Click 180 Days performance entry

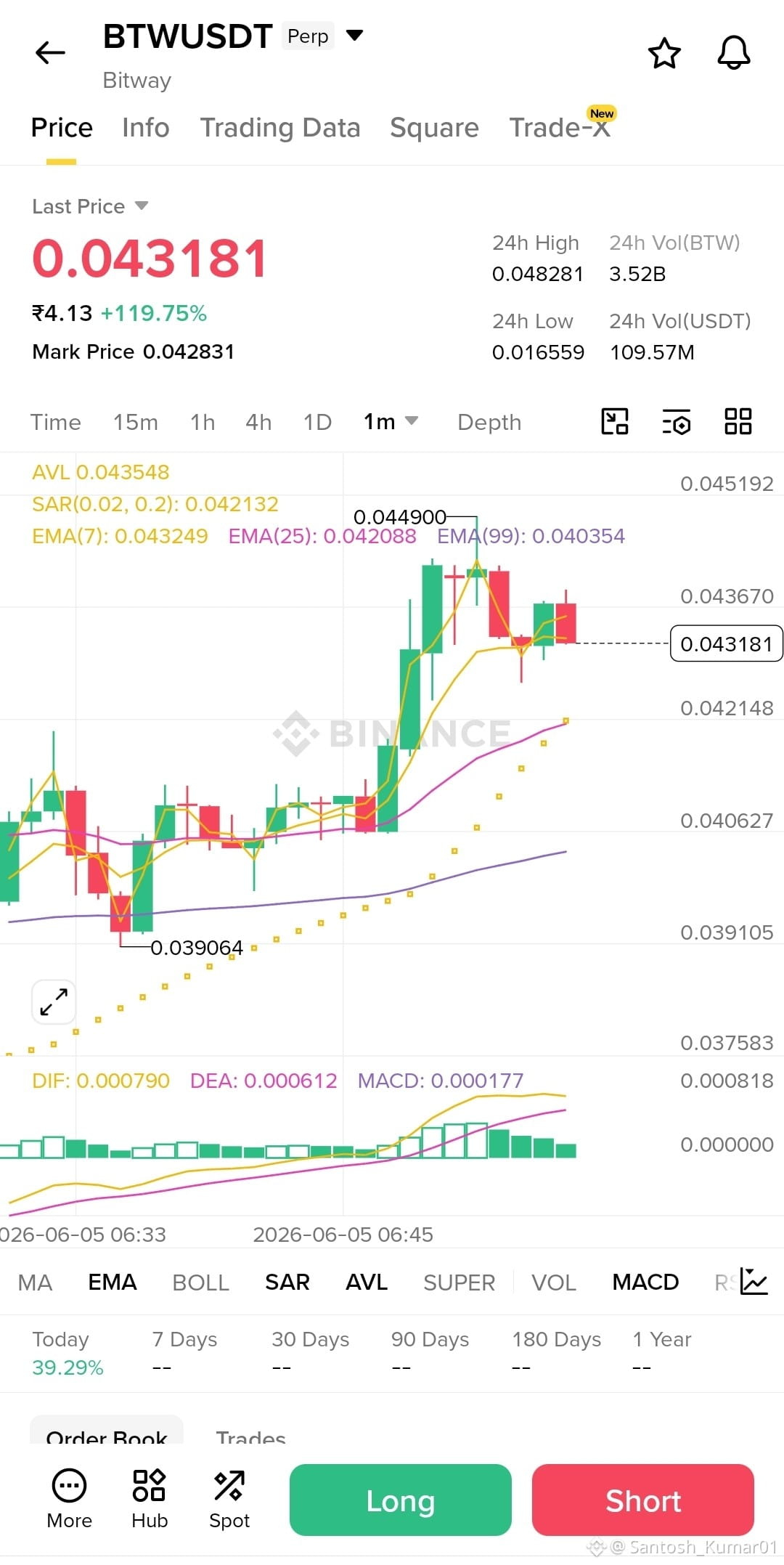(556, 1353)
